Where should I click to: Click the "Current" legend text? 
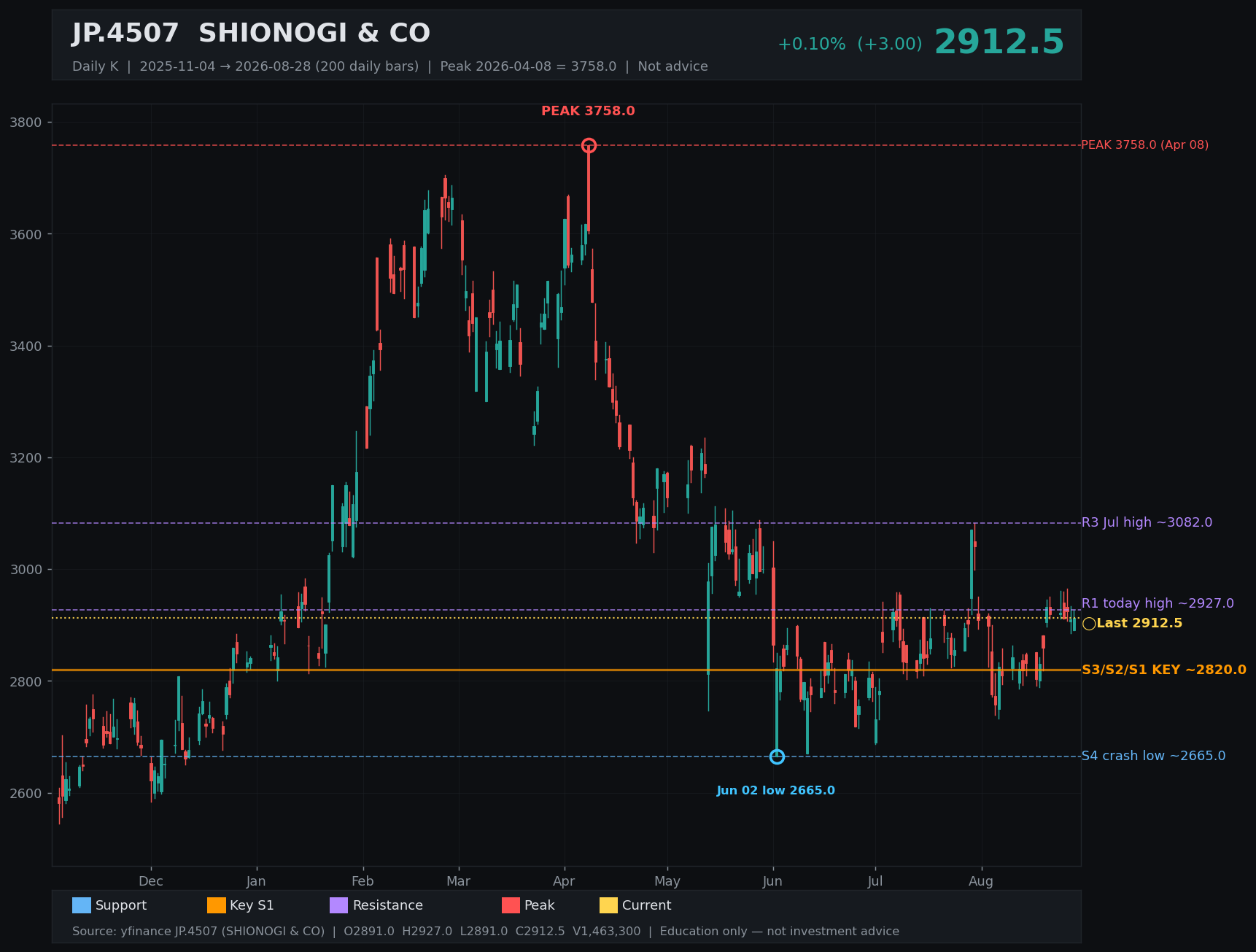(647, 905)
